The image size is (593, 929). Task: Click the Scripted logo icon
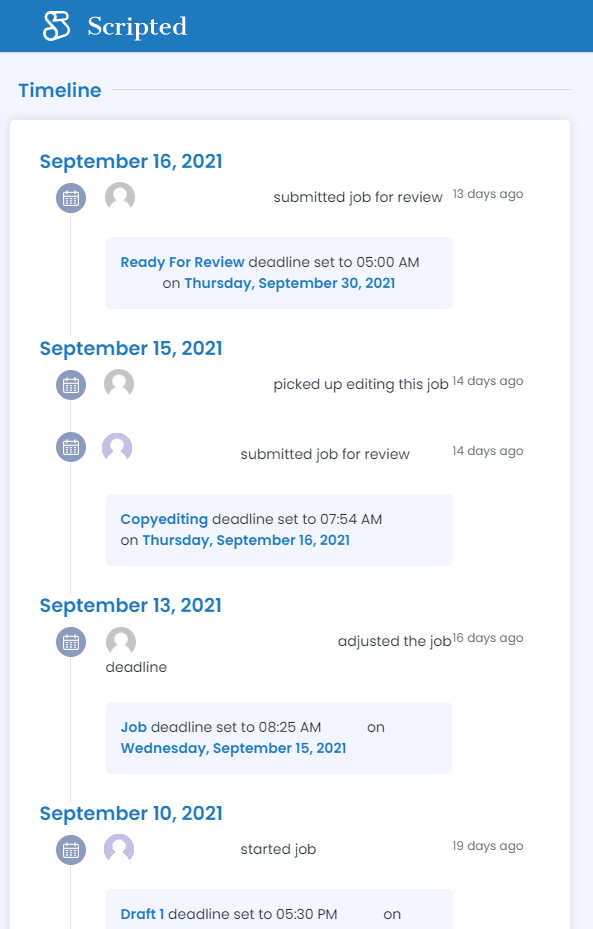point(56,26)
